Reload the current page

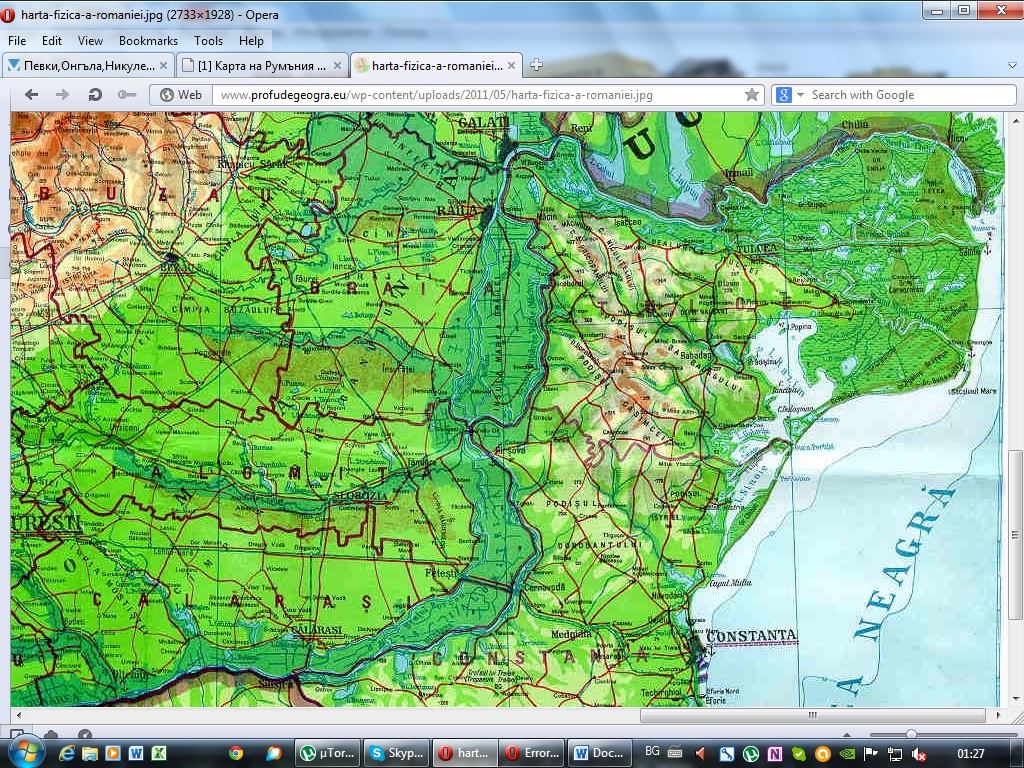click(95, 94)
